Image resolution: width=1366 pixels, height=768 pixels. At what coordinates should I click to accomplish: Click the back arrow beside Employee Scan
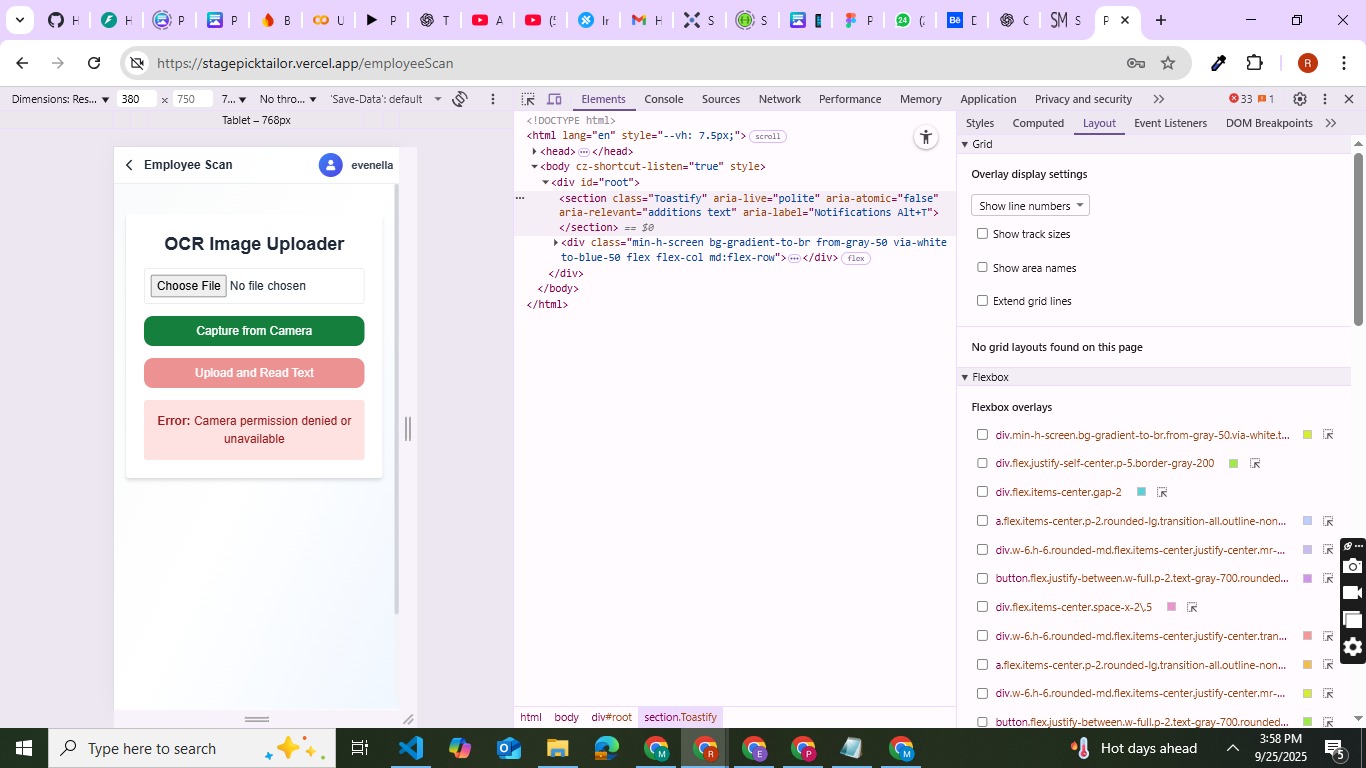pos(129,165)
